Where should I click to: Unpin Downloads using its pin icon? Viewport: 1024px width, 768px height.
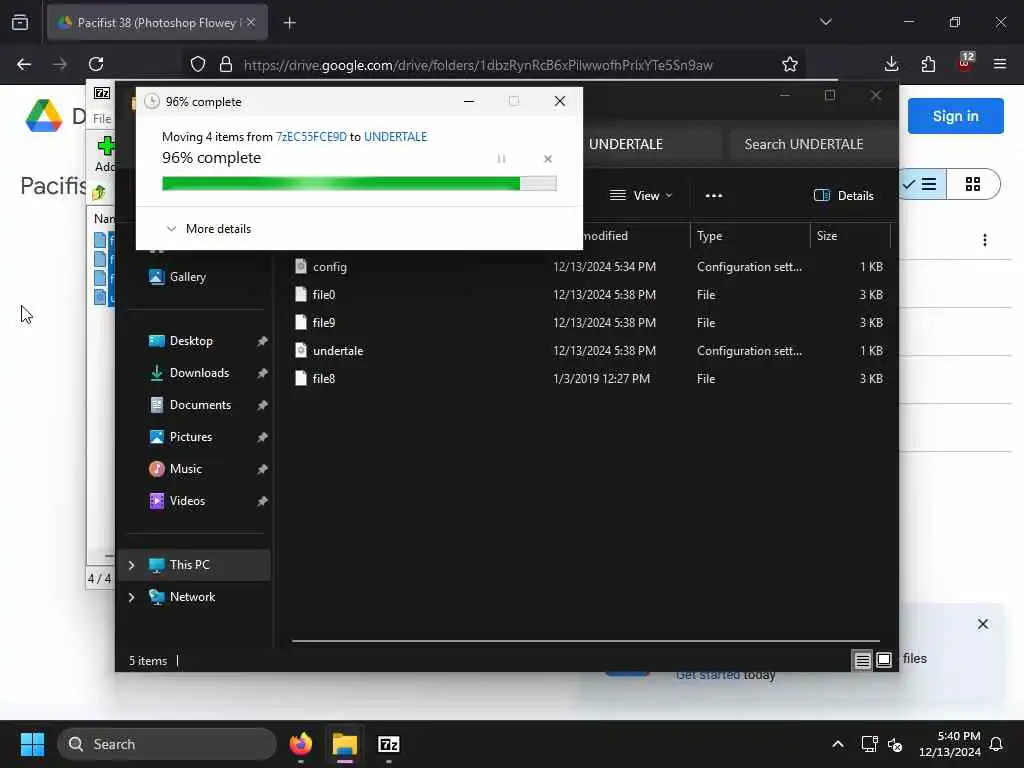pyautogui.click(x=262, y=373)
